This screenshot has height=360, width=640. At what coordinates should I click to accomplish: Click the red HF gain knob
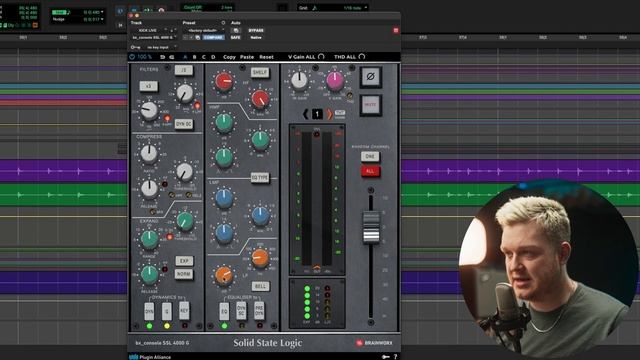click(x=224, y=82)
